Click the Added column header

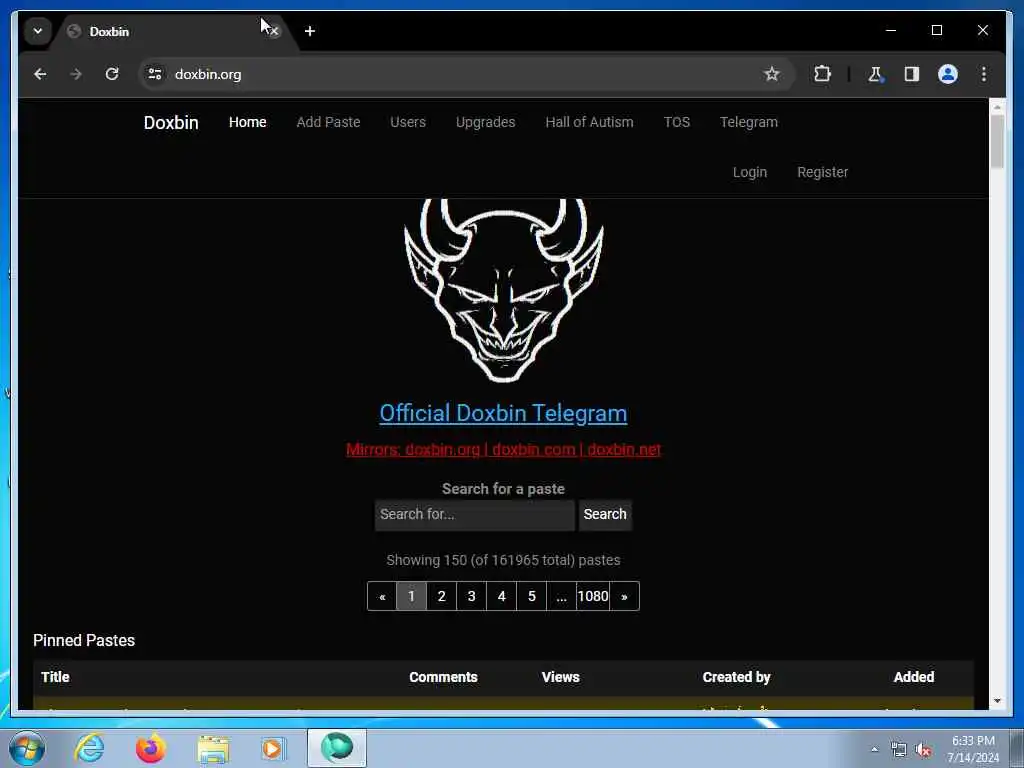point(914,677)
